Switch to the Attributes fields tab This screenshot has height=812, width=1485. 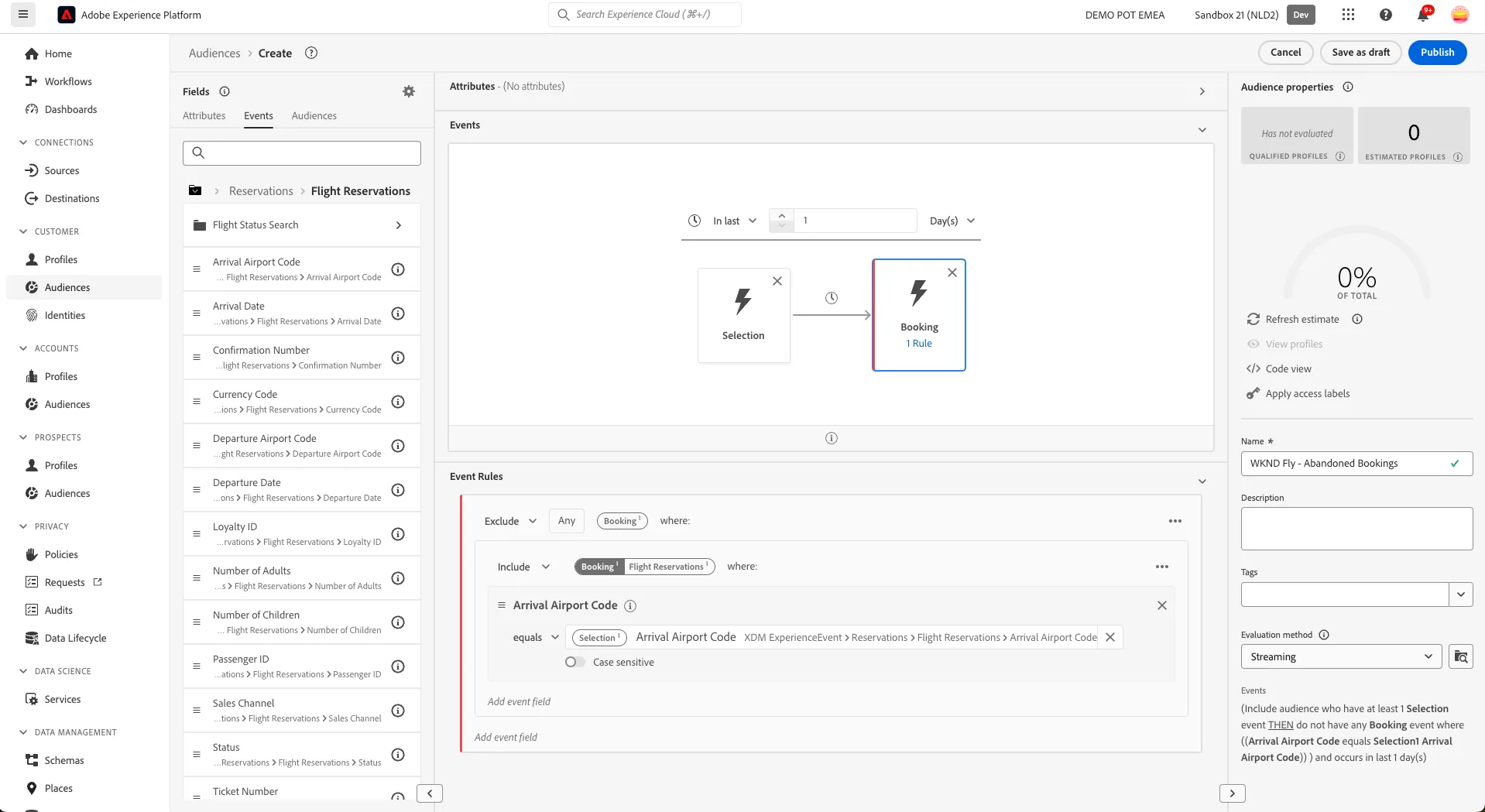click(204, 115)
